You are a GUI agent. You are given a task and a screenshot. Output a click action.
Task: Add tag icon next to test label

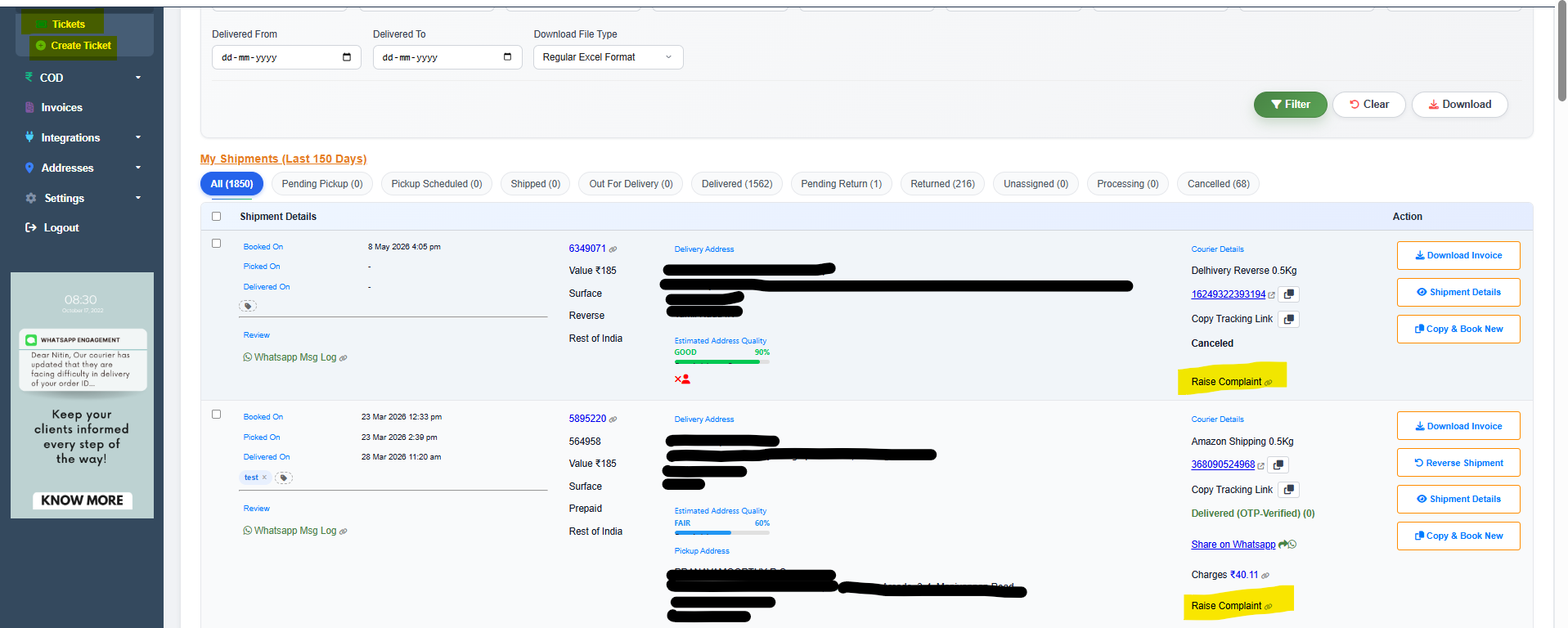tap(284, 478)
